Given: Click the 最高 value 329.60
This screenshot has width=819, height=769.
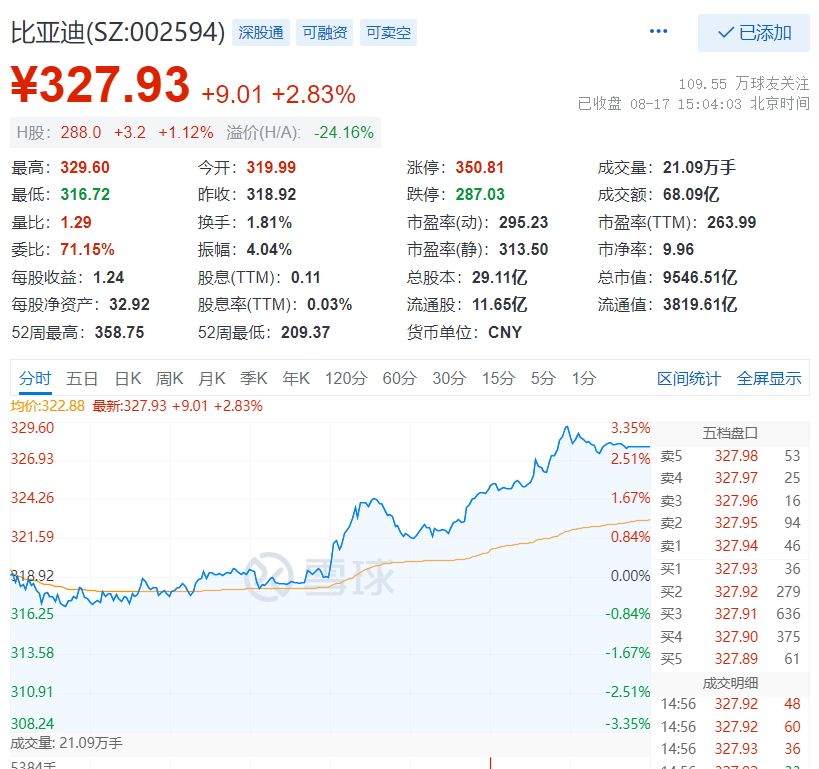Looking at the screenshot, I should tap(85, 168).
